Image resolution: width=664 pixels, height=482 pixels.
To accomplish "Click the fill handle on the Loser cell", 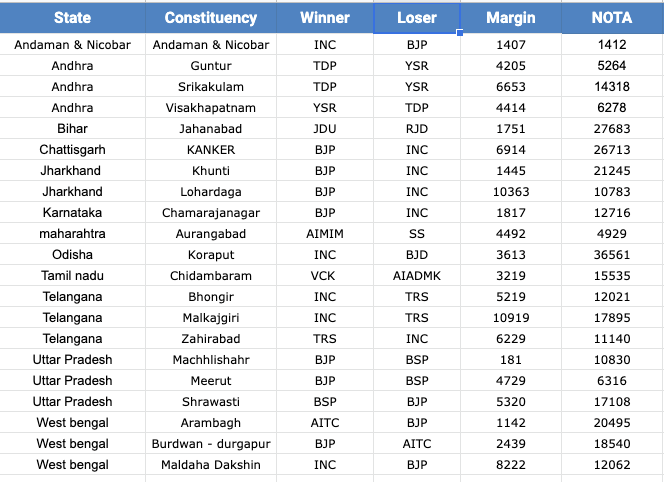I will click(460, 33).
